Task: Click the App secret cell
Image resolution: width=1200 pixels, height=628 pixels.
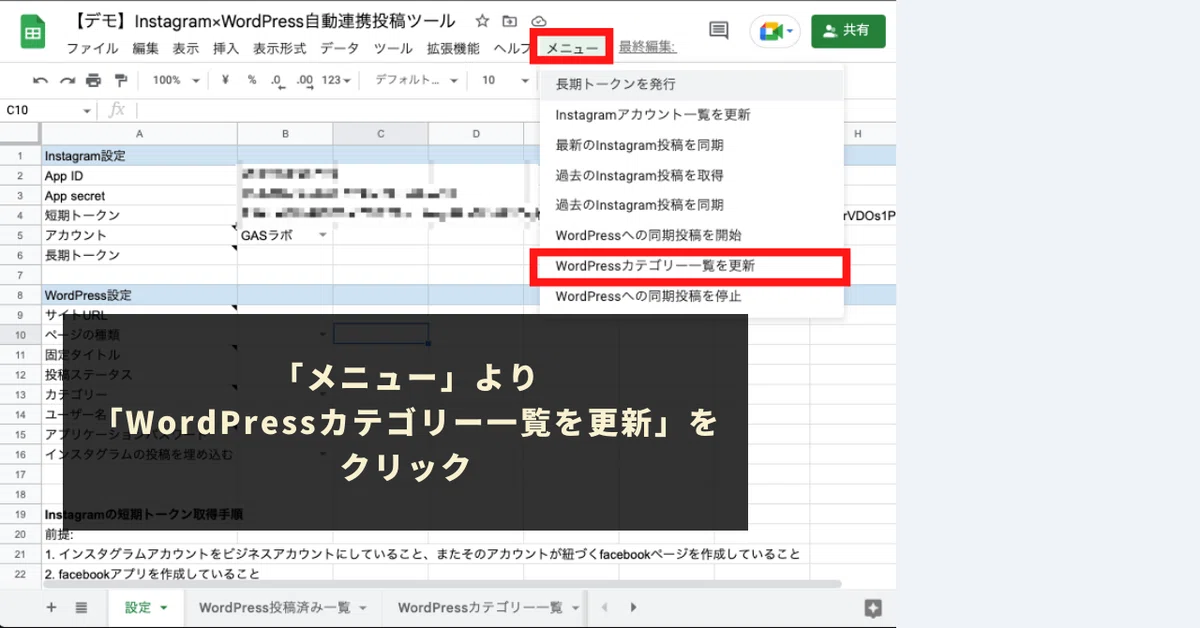Action: click(x=139, y=196)
